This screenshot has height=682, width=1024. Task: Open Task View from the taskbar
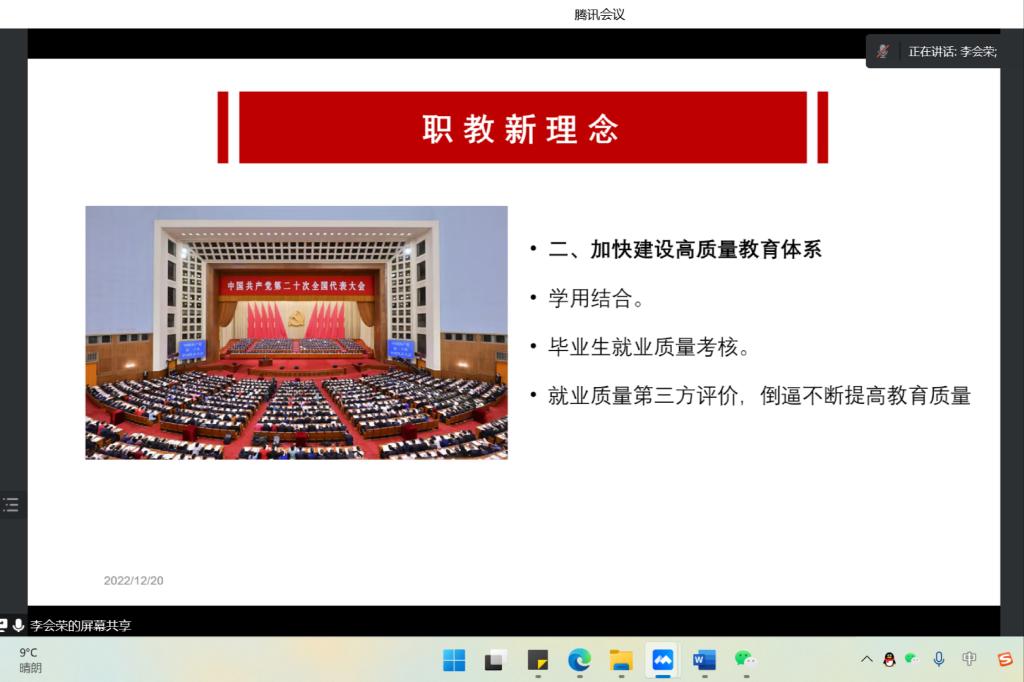point(495,660)
